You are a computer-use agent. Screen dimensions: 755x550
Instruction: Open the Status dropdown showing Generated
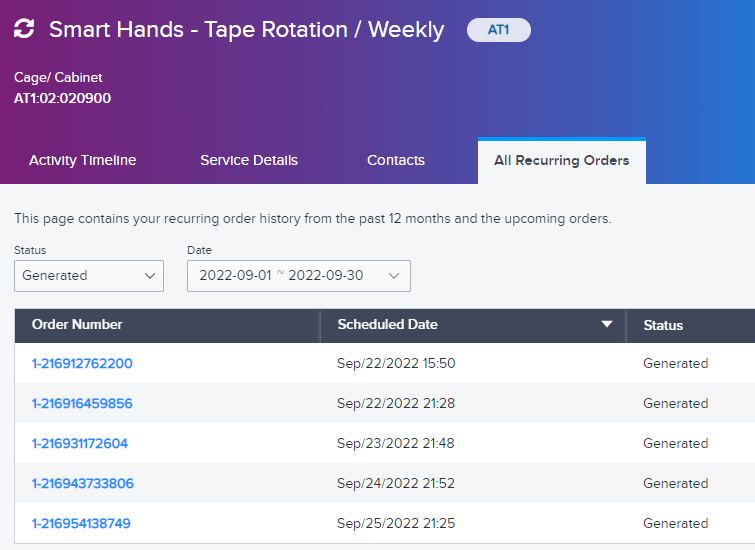89,276
